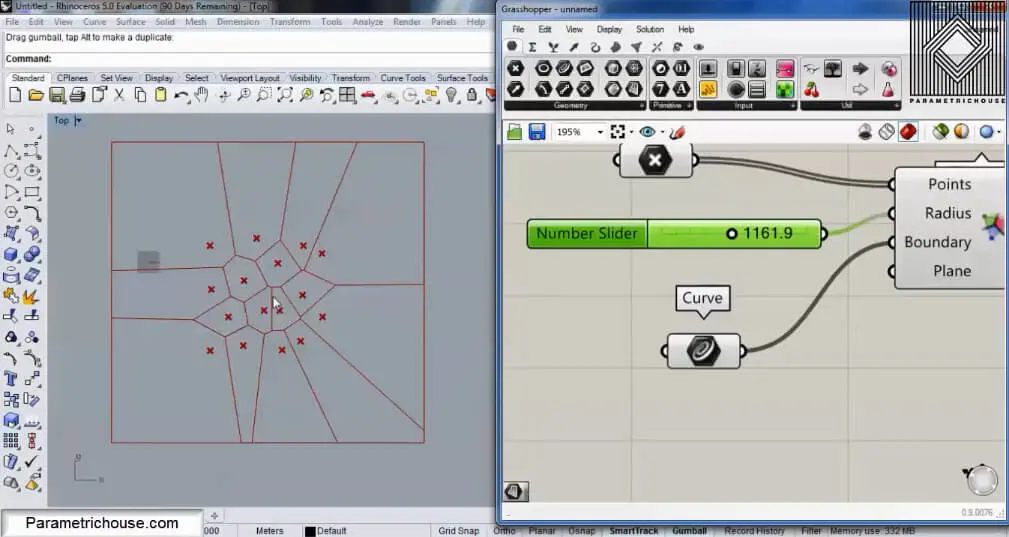Click the padlock Lock objects icon

pyautogui.click(x=472, y=95)
